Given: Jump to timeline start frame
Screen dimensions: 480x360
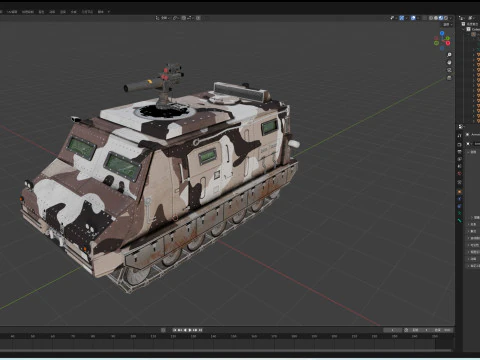Looking at the screenshot, I should coord(175,330).
